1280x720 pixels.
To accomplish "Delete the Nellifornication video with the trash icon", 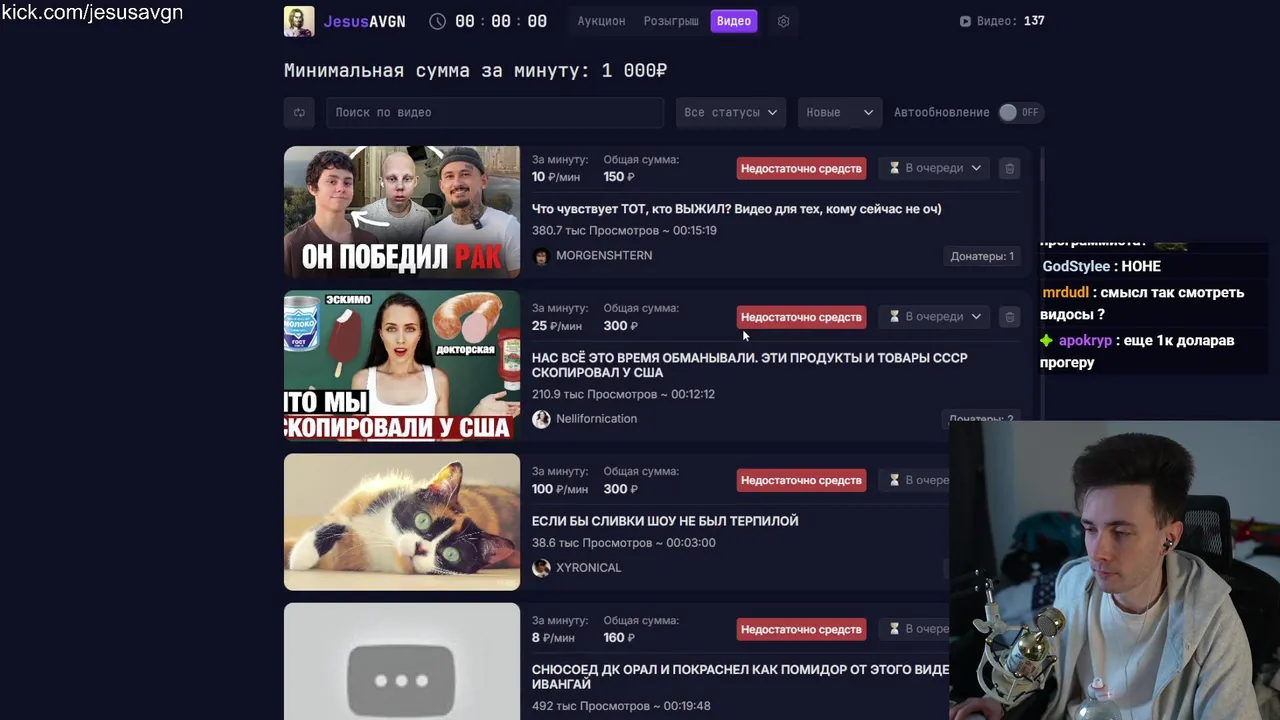I will [1009, 317].
